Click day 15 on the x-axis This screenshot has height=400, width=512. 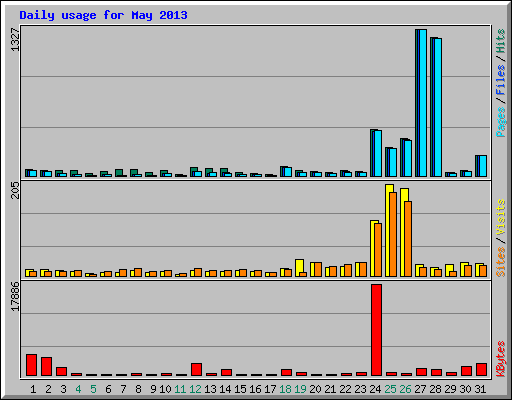(240, 389)
